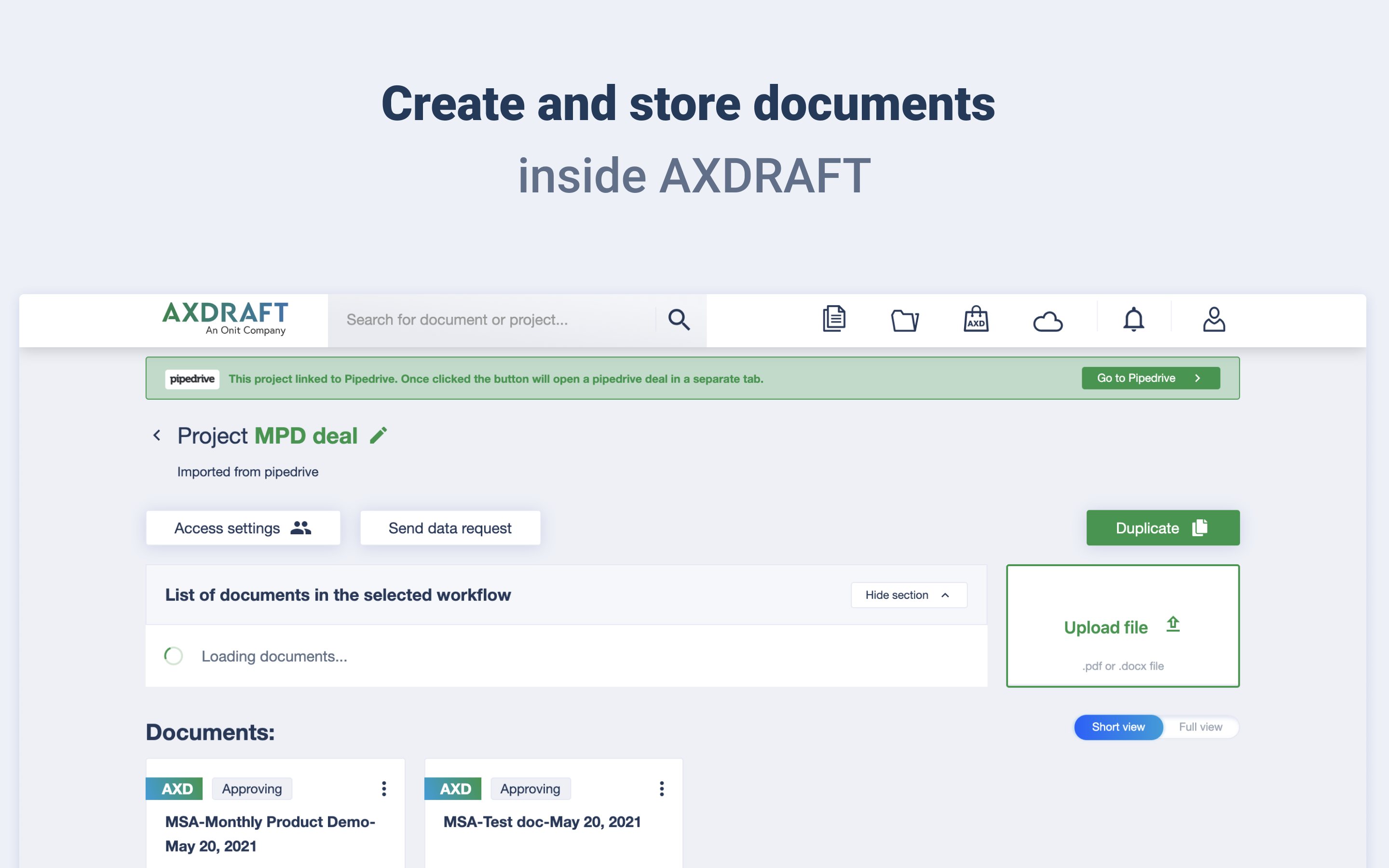1389x868 pixels.
Task: Open the documents icon in header
Action: (834, 319)
